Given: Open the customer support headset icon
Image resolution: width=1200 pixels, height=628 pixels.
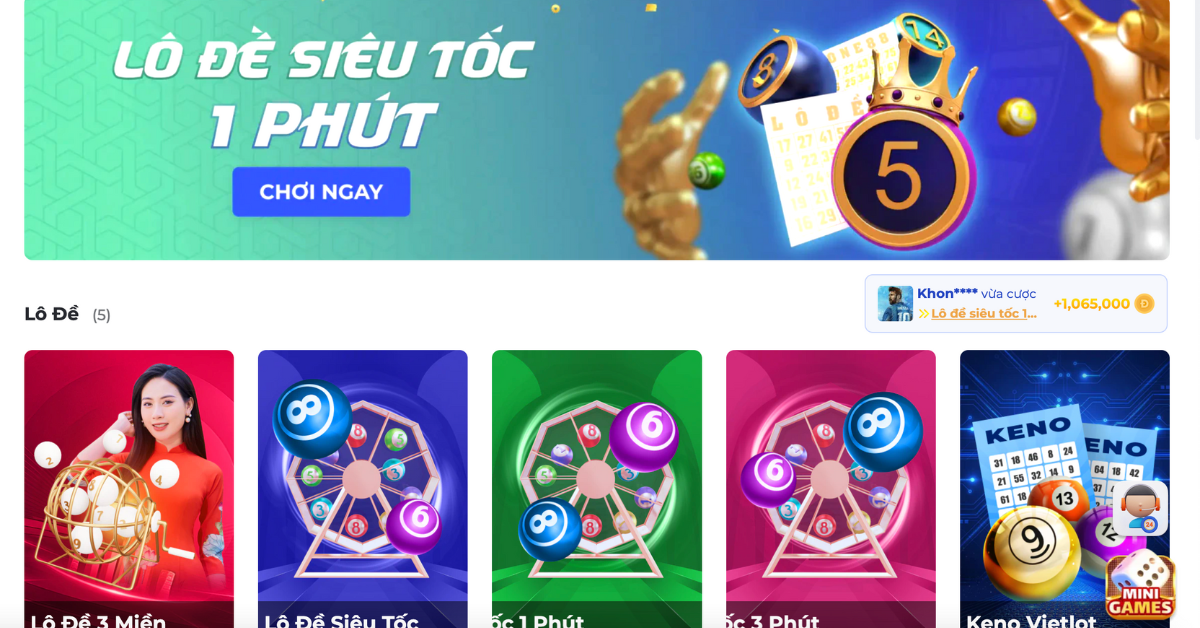Looking at the screenshot, I should [1140, 508].
